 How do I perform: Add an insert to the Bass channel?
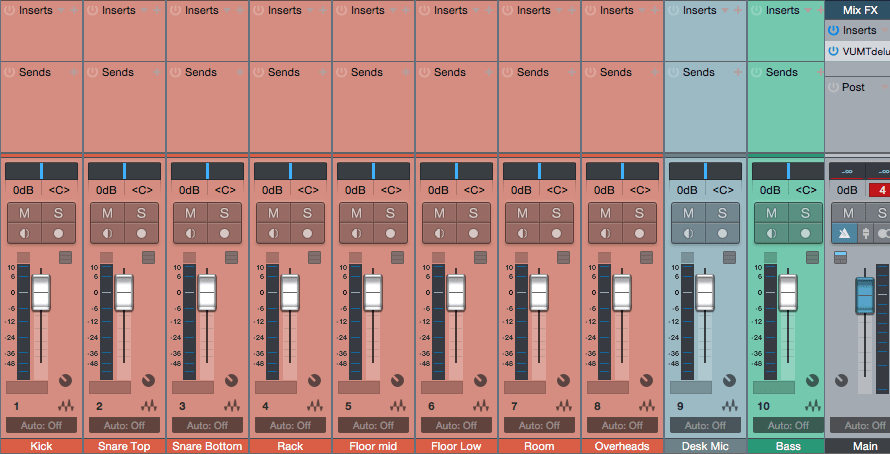tap(821, 10)
